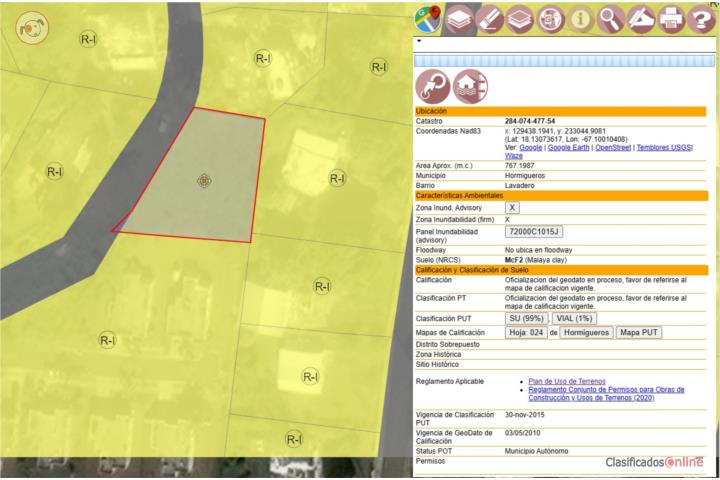Click the X button for Zona Inund. Advisory
This screenshot has height=480, width=720.
(x=512, y=208)
